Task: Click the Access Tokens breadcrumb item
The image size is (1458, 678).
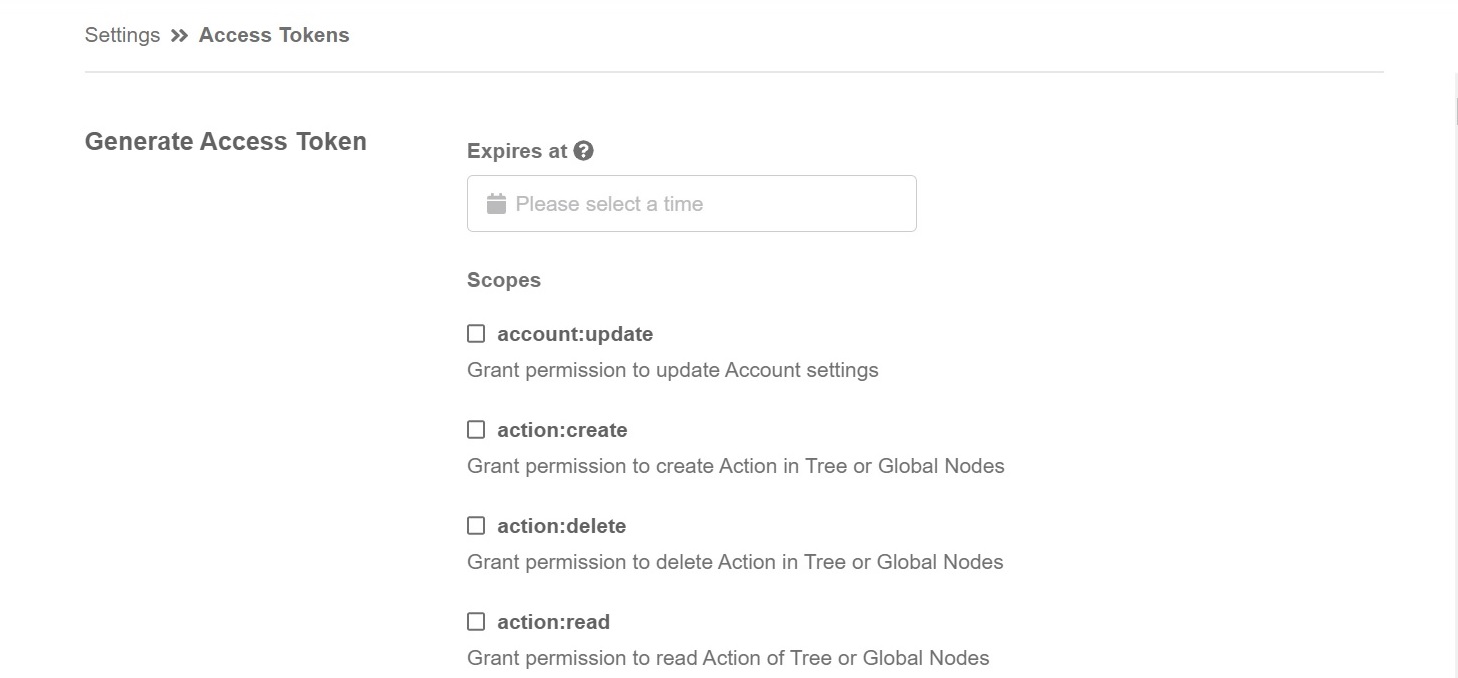Action: [274, 36]
